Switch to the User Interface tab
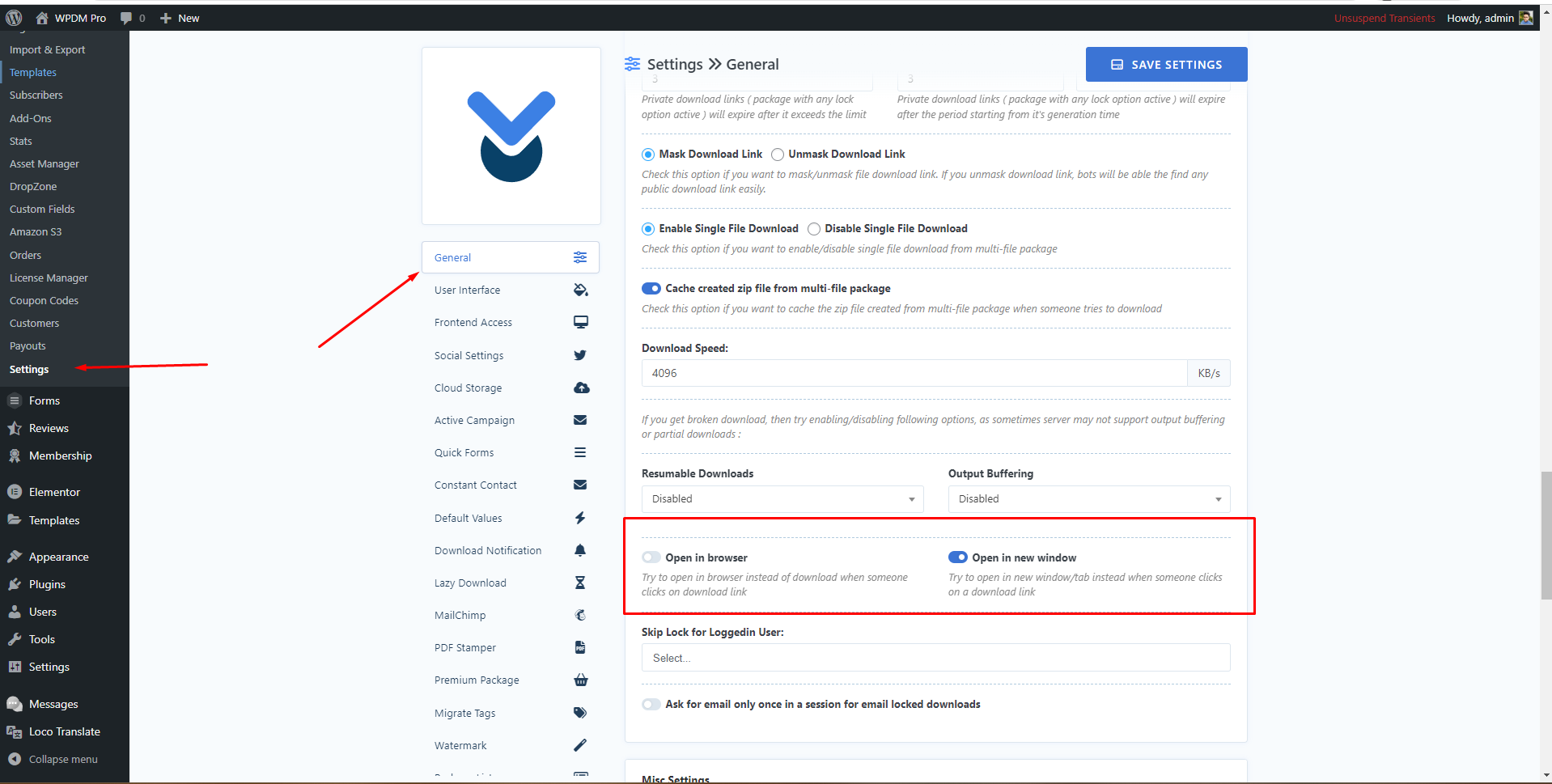 point(511,290)
